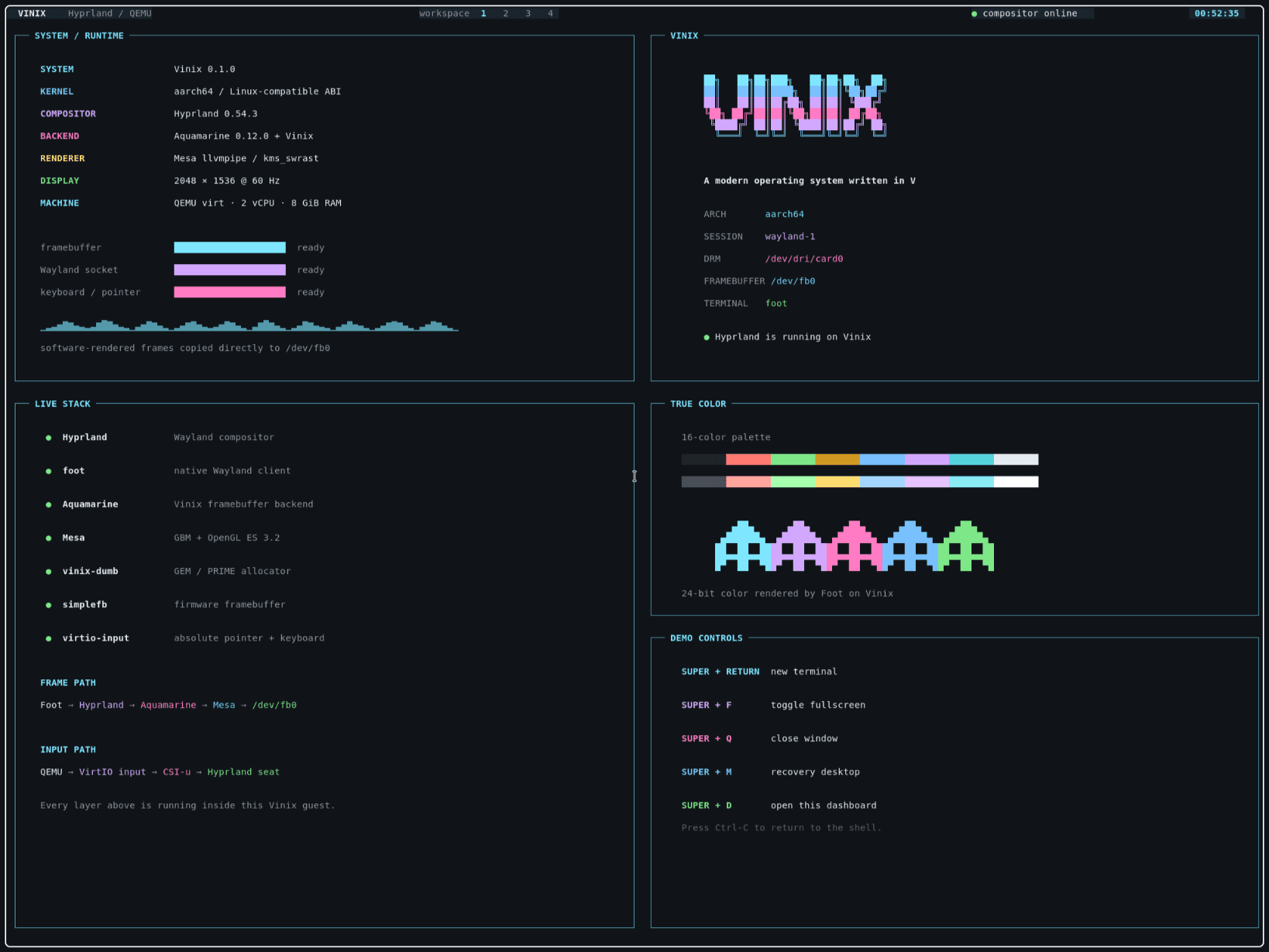Click the 'Hyprland 0.54.3' compositor value

215,114
